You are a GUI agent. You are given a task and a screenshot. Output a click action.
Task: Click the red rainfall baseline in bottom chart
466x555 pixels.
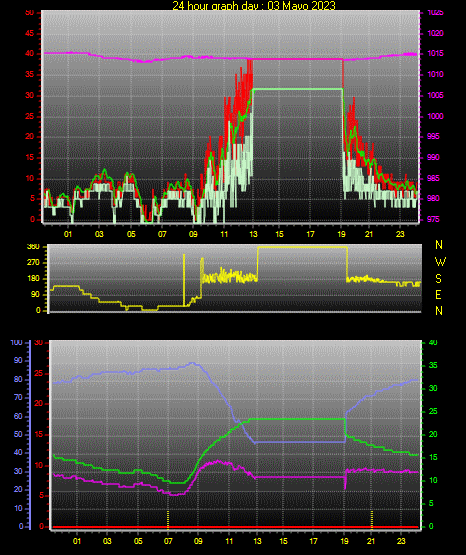coord(235,527)
